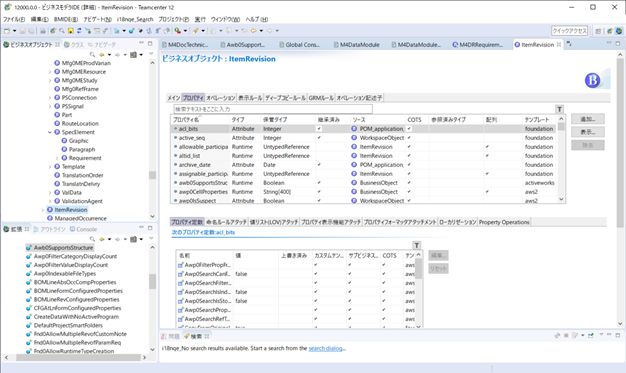This screenshot has width=626, height=373.
Task: Click the blue reload arrows toolbar icon
Action: (79, 31)
